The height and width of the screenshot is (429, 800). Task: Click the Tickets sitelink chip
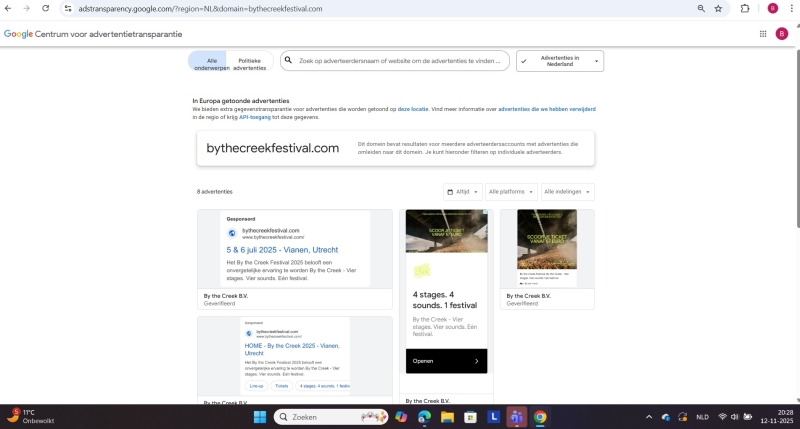click(x=282, y=386)
